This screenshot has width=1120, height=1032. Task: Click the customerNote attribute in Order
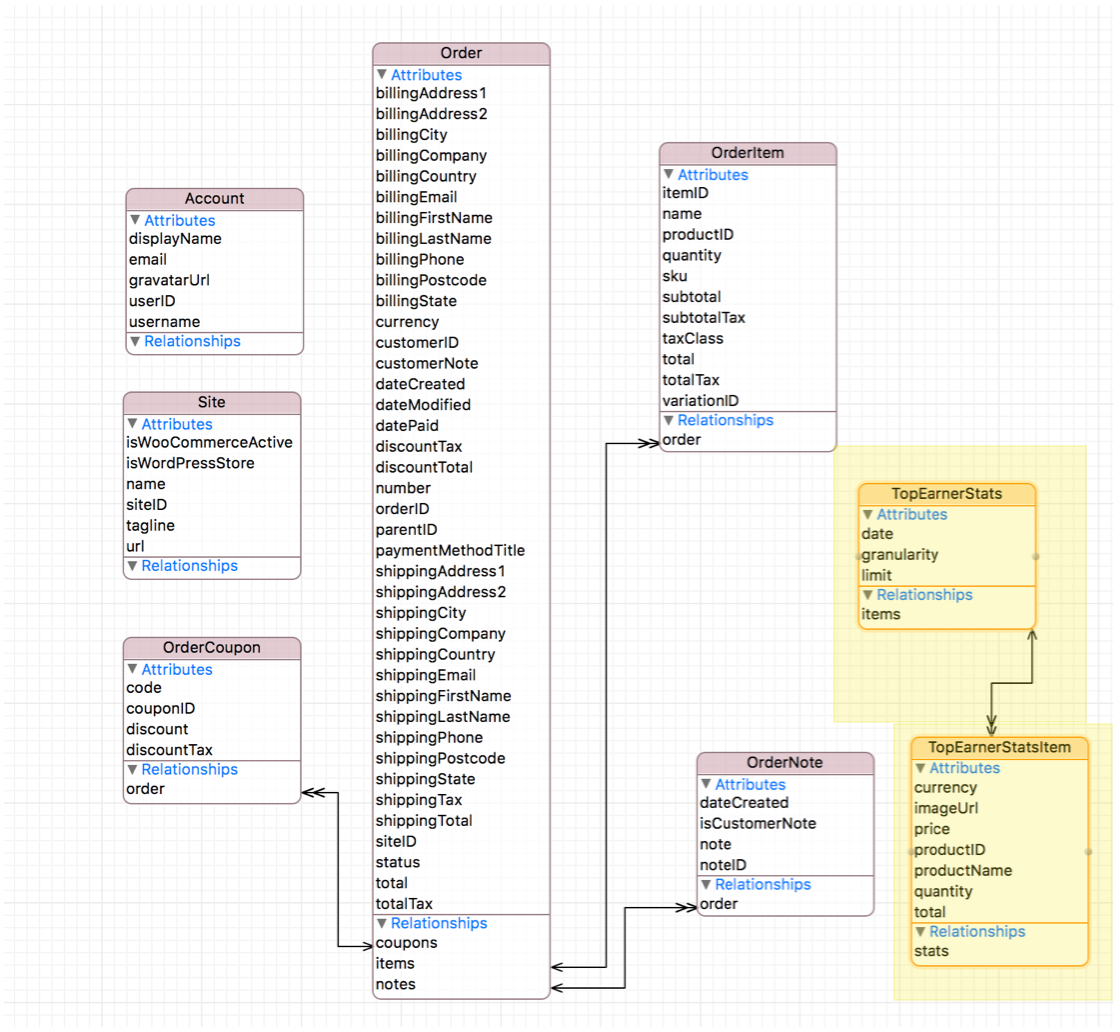(x=427, y=364)
